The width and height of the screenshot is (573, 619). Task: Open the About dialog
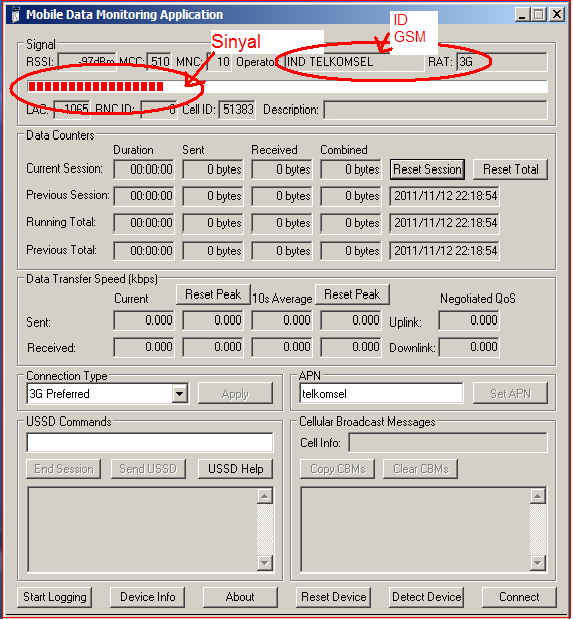[240, 597]
